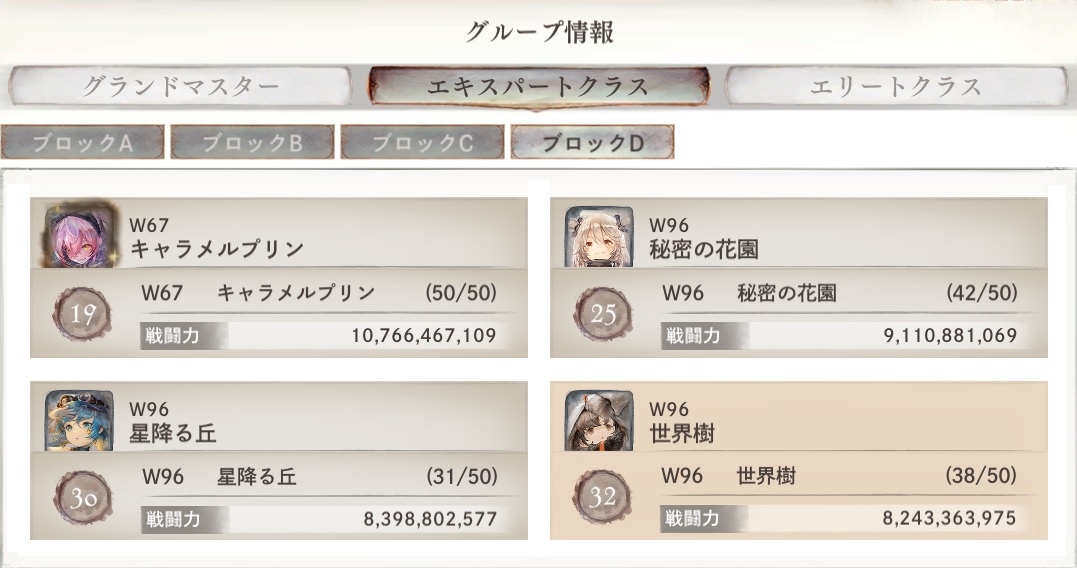Select the エキスパートクラス tab
The width and height of the screenshot is (1077, 568).
pos(538,86)
